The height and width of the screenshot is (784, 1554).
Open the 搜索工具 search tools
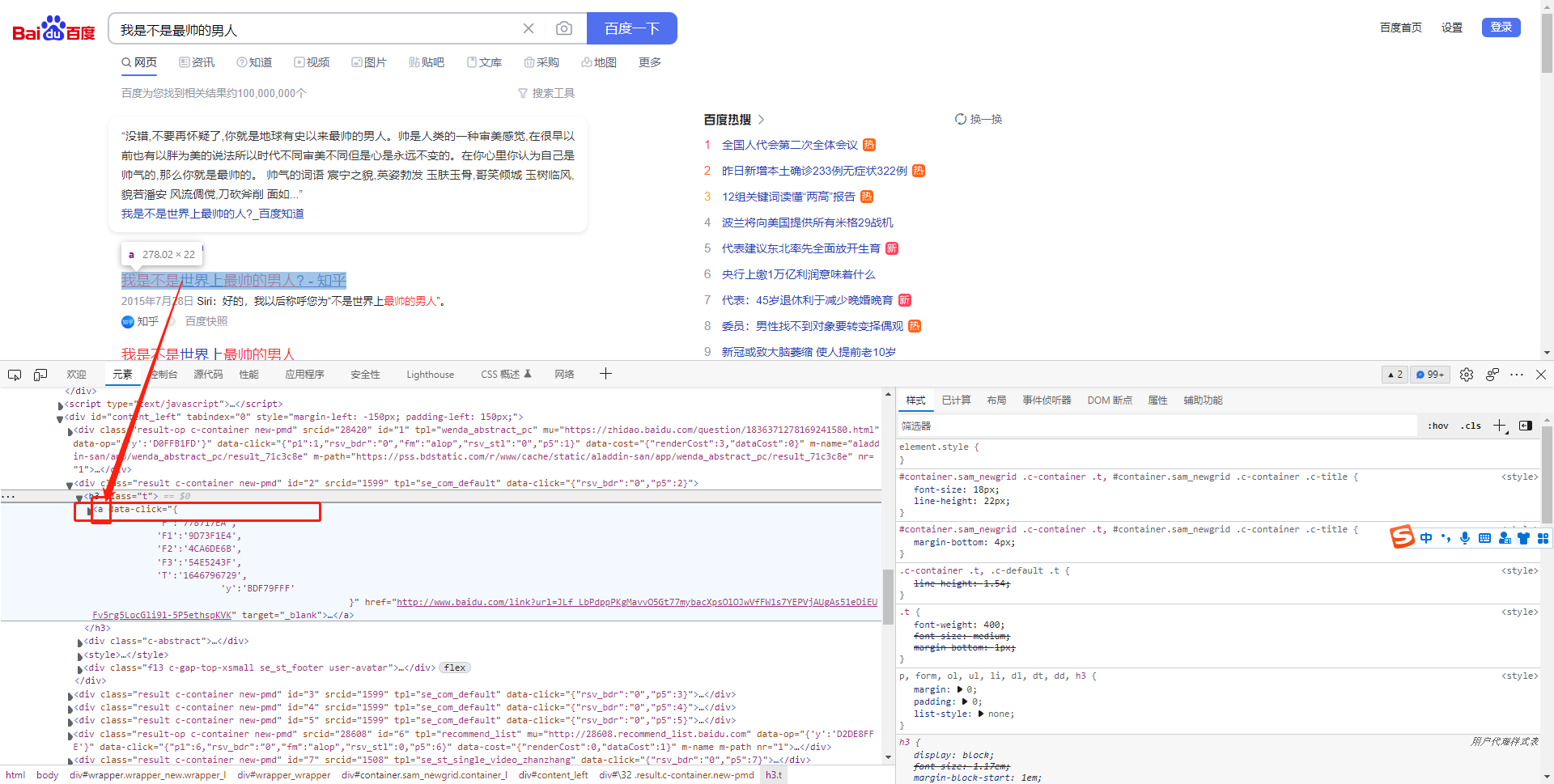tap(546, 93)
